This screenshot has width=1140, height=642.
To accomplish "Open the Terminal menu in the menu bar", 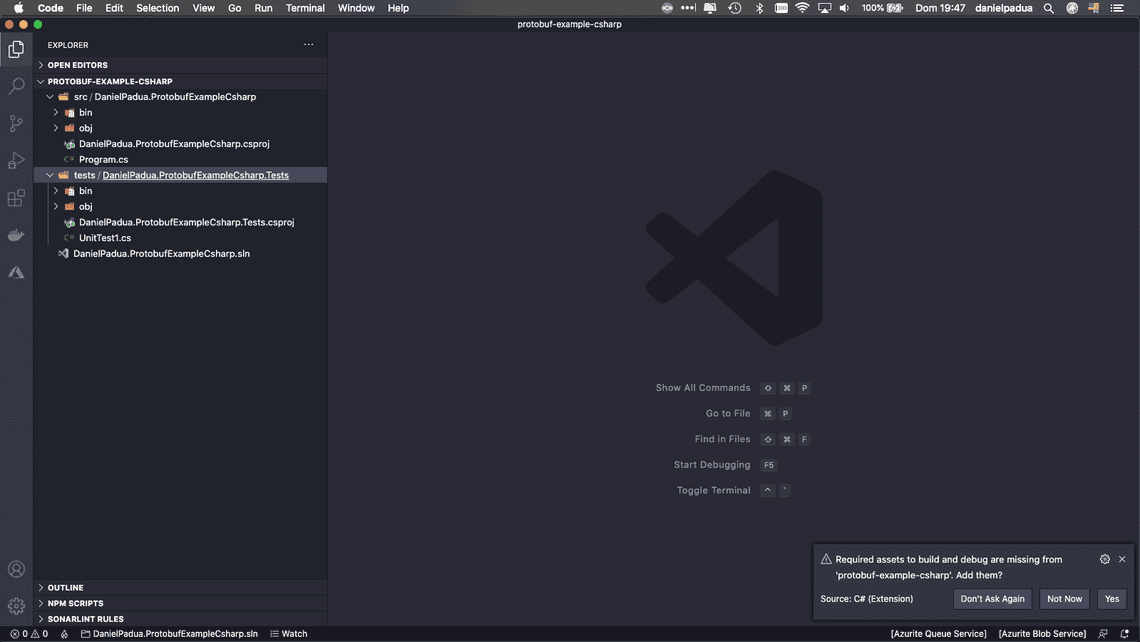I will [305, 8].
